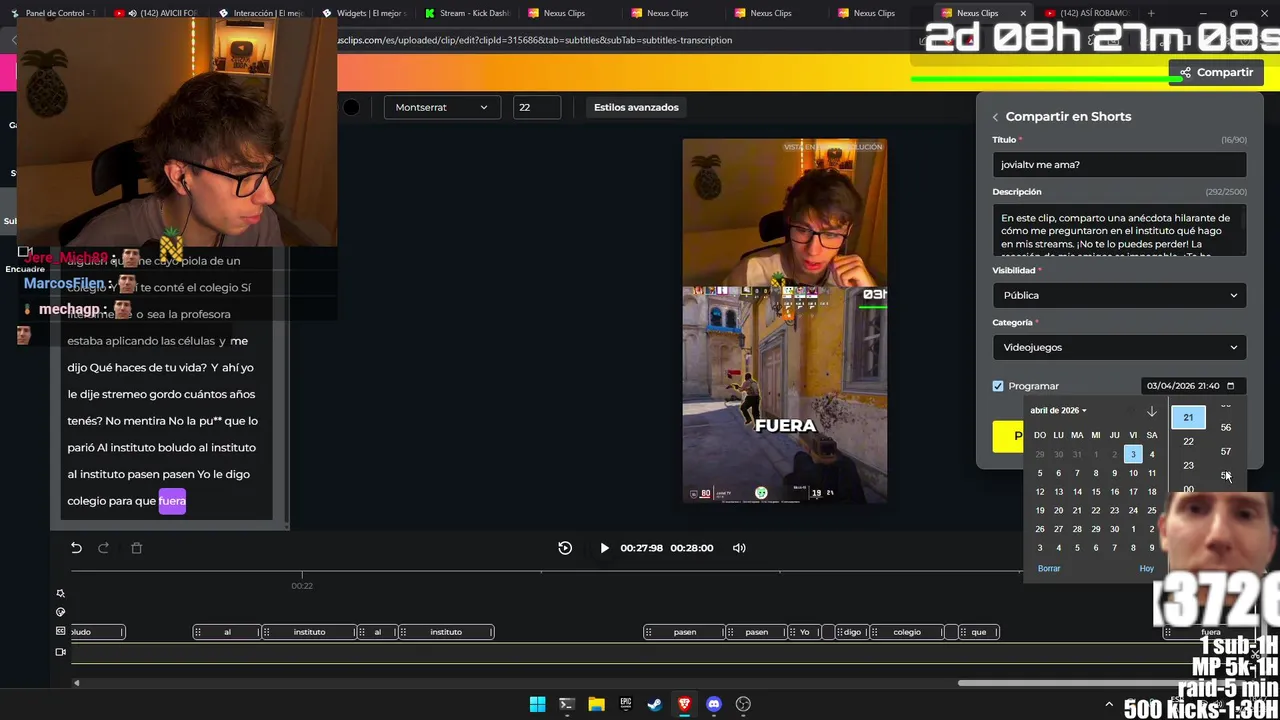This screenshot has height=720, width=1280.
Task: Go back using the Compartir en Shorts arrow
Action: (x=995, y=117)
